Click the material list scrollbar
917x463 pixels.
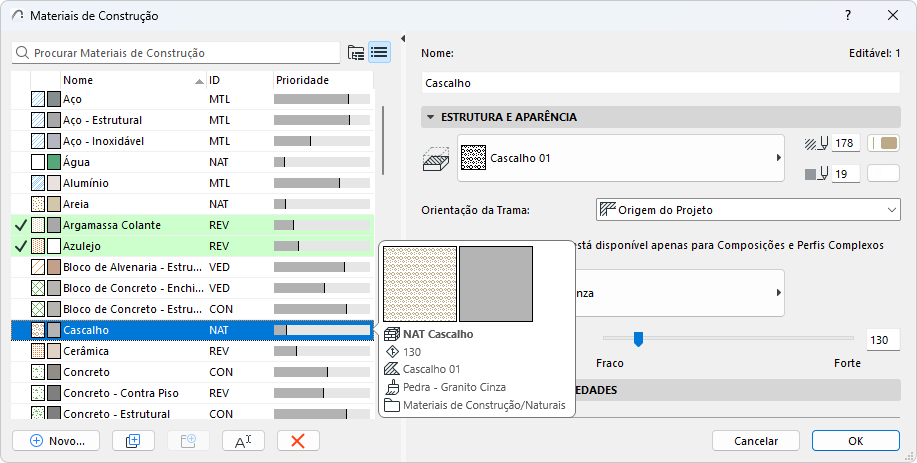click(x=383, y=140)
